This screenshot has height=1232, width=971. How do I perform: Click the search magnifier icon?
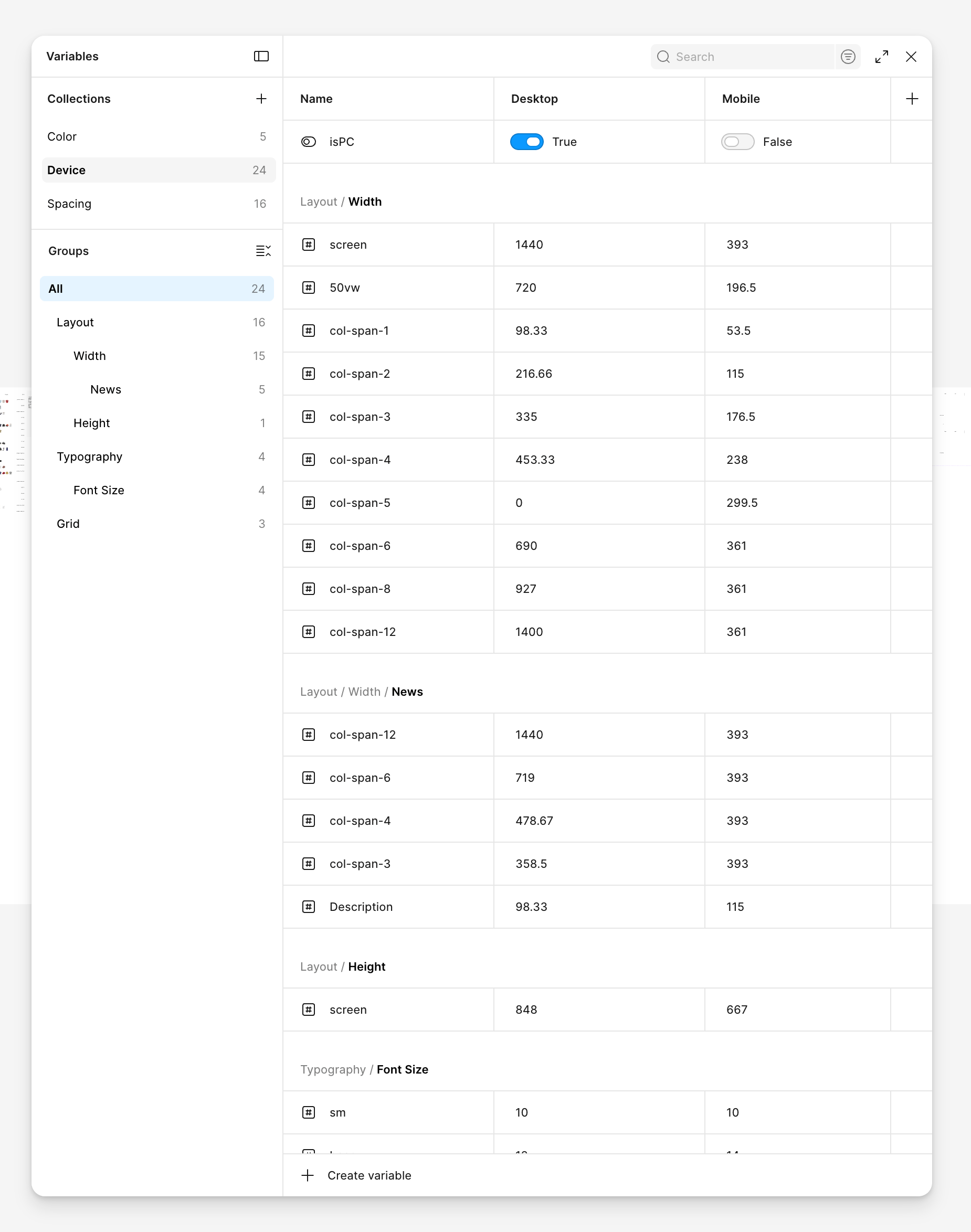click(663, 57)
